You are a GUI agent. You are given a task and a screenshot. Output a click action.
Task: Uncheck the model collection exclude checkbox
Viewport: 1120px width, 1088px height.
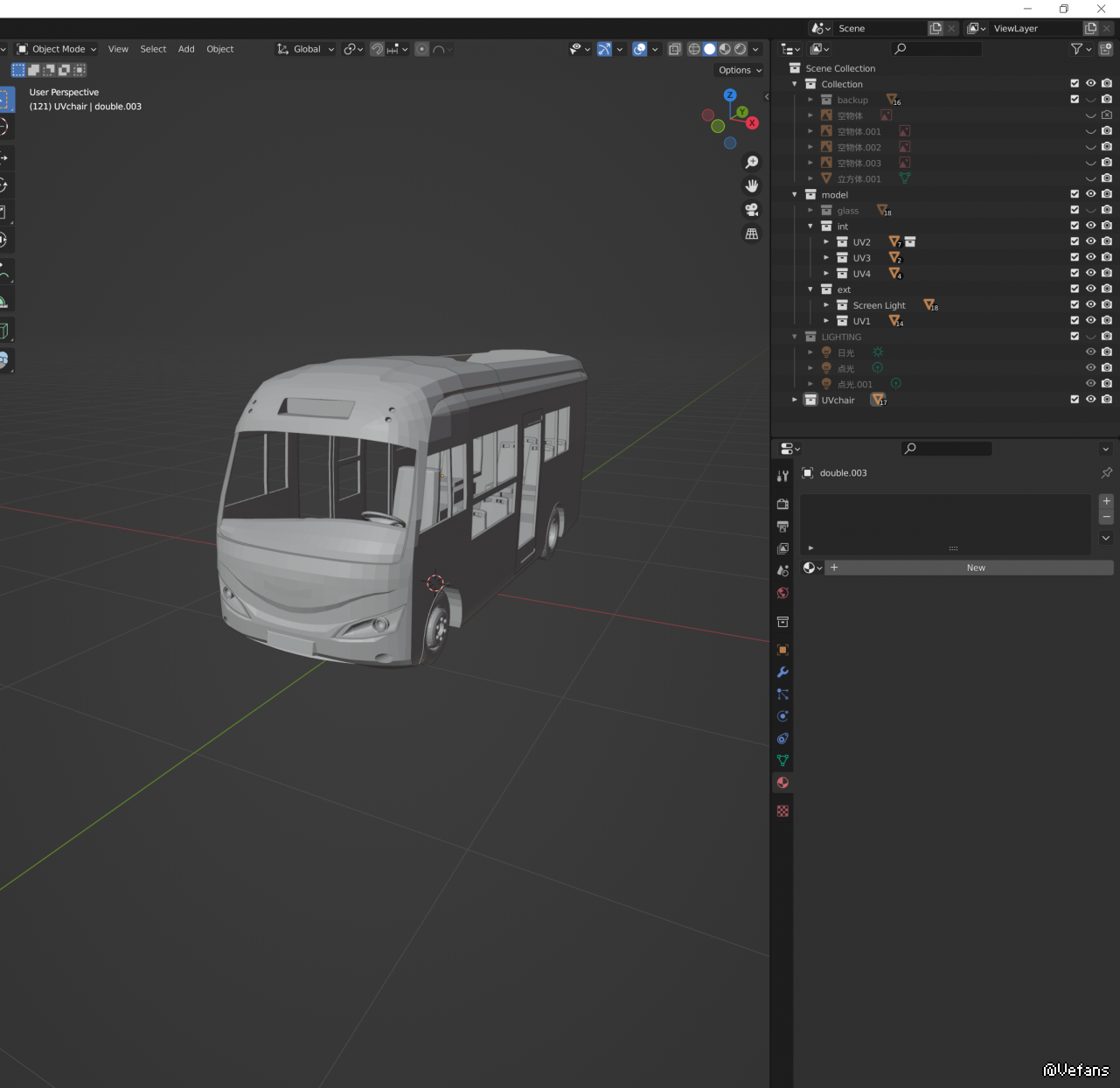point(1075,194)
